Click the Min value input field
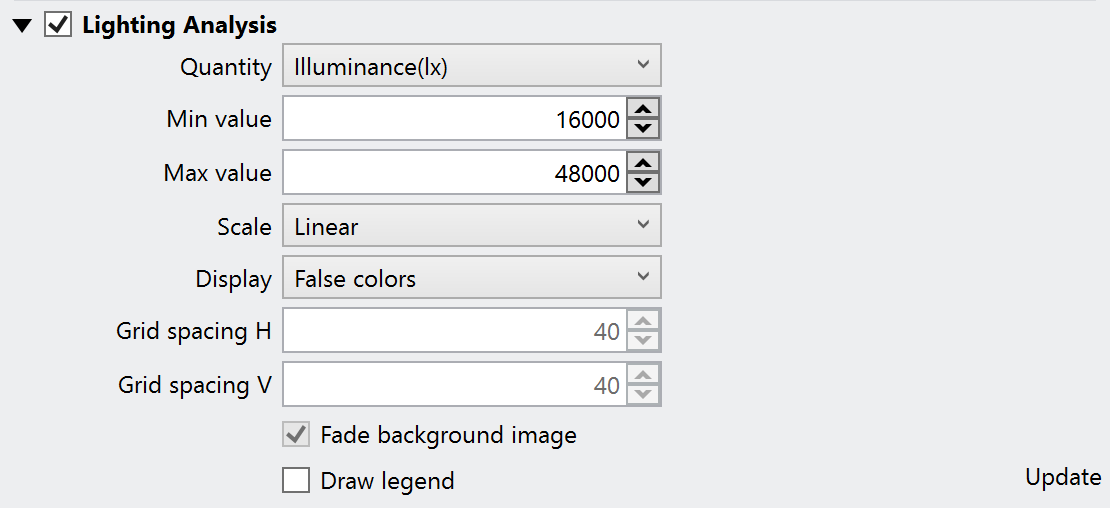The image size is (1110, 508). click(x=454, y=119)
